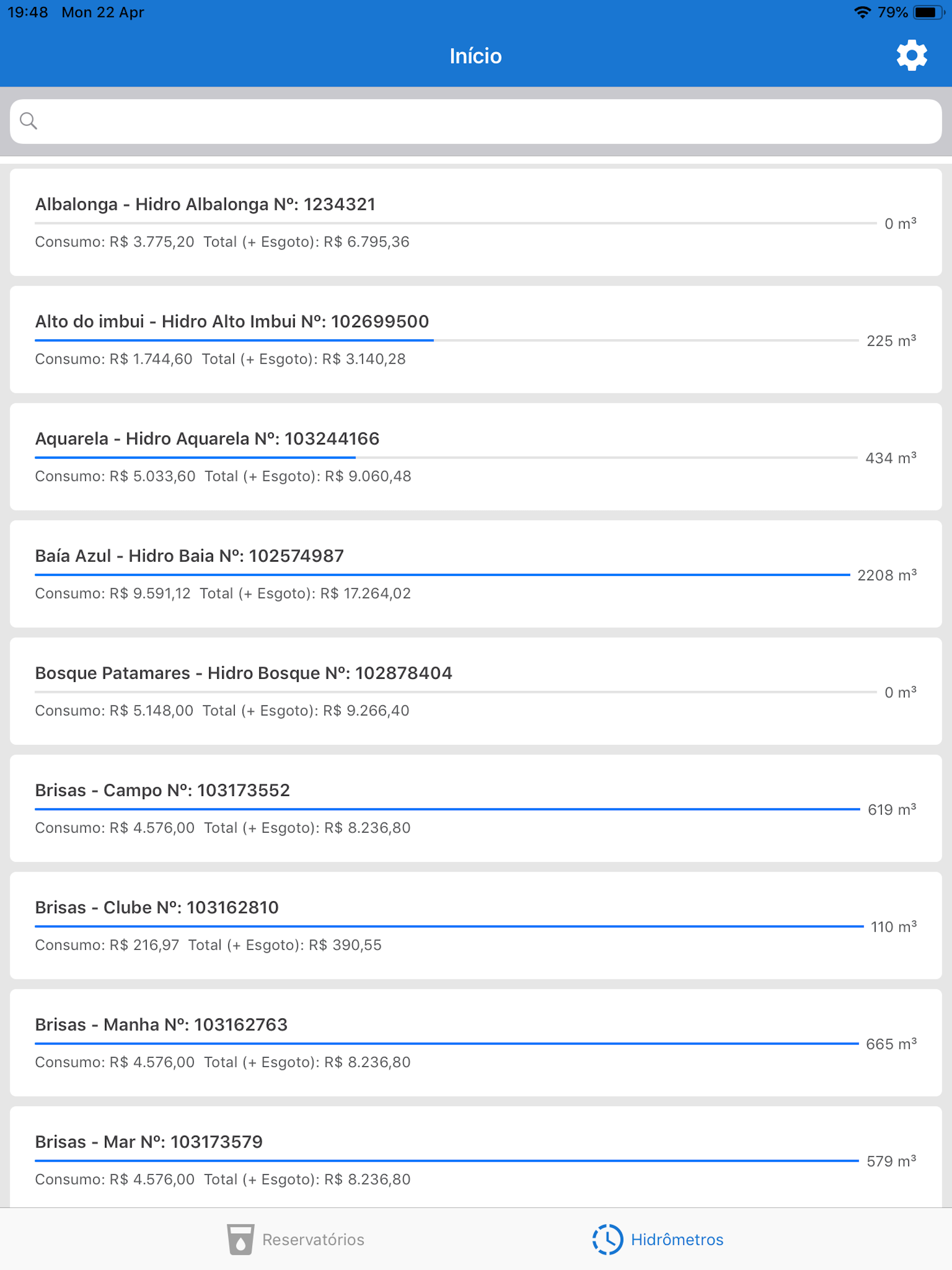This screenshot has height=1270, width=952.
Task: Tap Brisas - Clube usage progress bar
Action: [x=449, y=926]
